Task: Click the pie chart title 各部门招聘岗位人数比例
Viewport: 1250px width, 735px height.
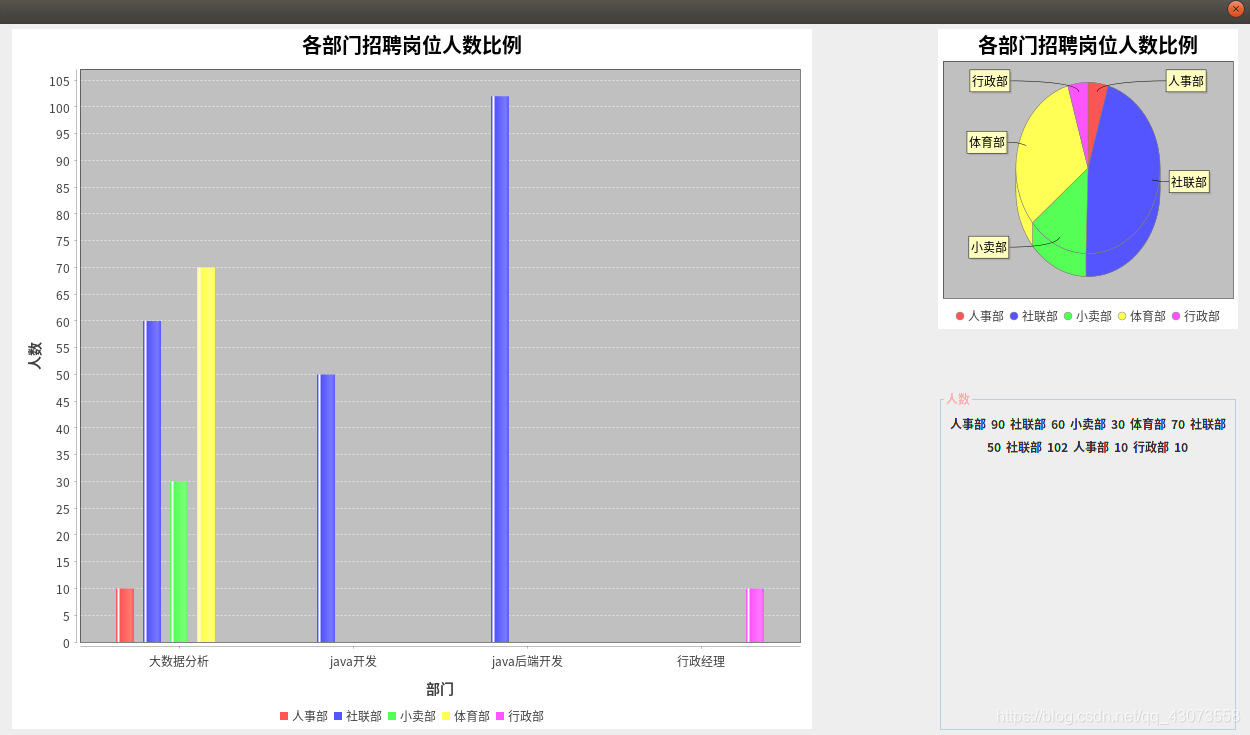Action: click(1088, 45)
